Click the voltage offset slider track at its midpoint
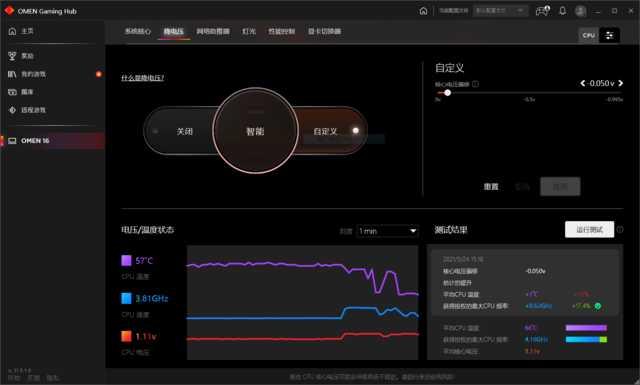This screenshot has width=640, height=385. pyautogui.click(x=529, y=93)
